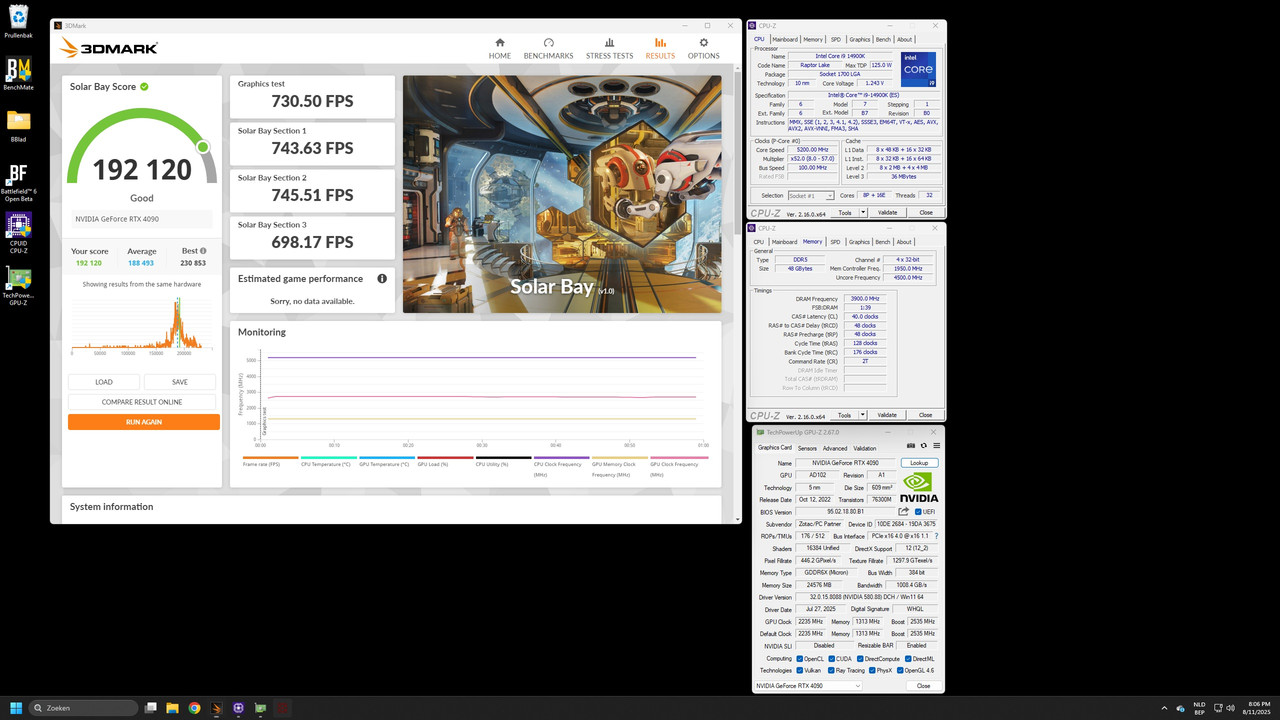Image resolution: width=1280 pixels, height=720 pixels.
Task: Click the LOAD button in 3DMark
Action: (104, 382)
